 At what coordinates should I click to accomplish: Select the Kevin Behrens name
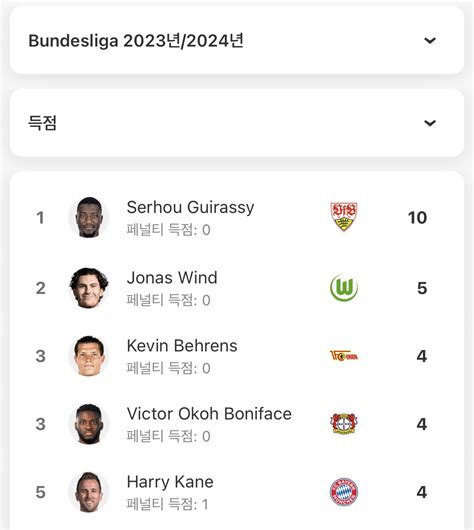pos(182,346)
